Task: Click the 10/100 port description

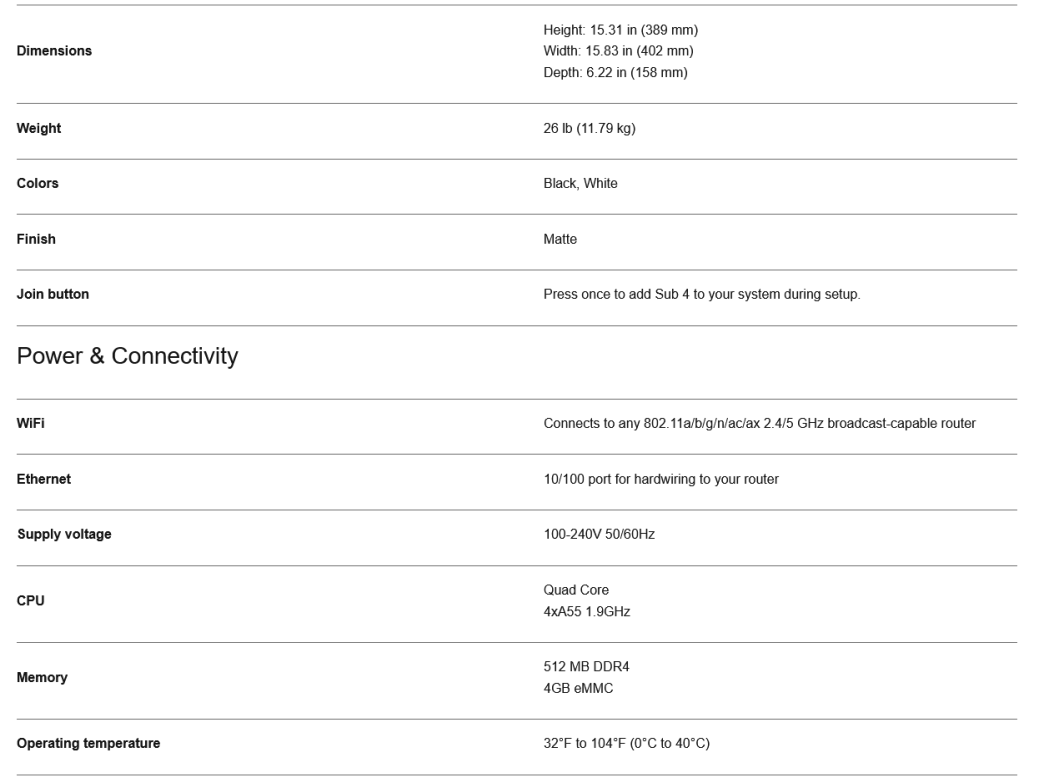Action: pyautogui.click(x=661, y=480)
